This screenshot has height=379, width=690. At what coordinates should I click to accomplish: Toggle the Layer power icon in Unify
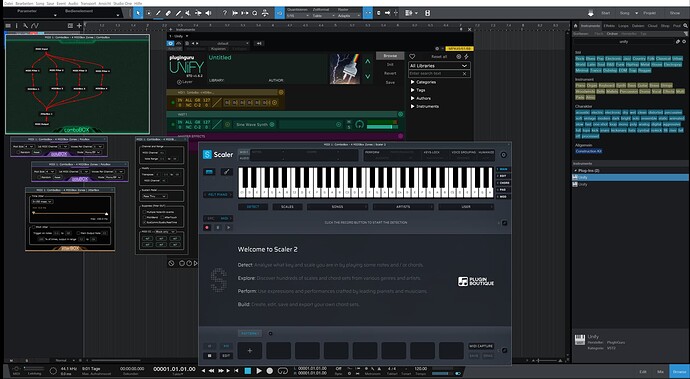coord(179,82)
